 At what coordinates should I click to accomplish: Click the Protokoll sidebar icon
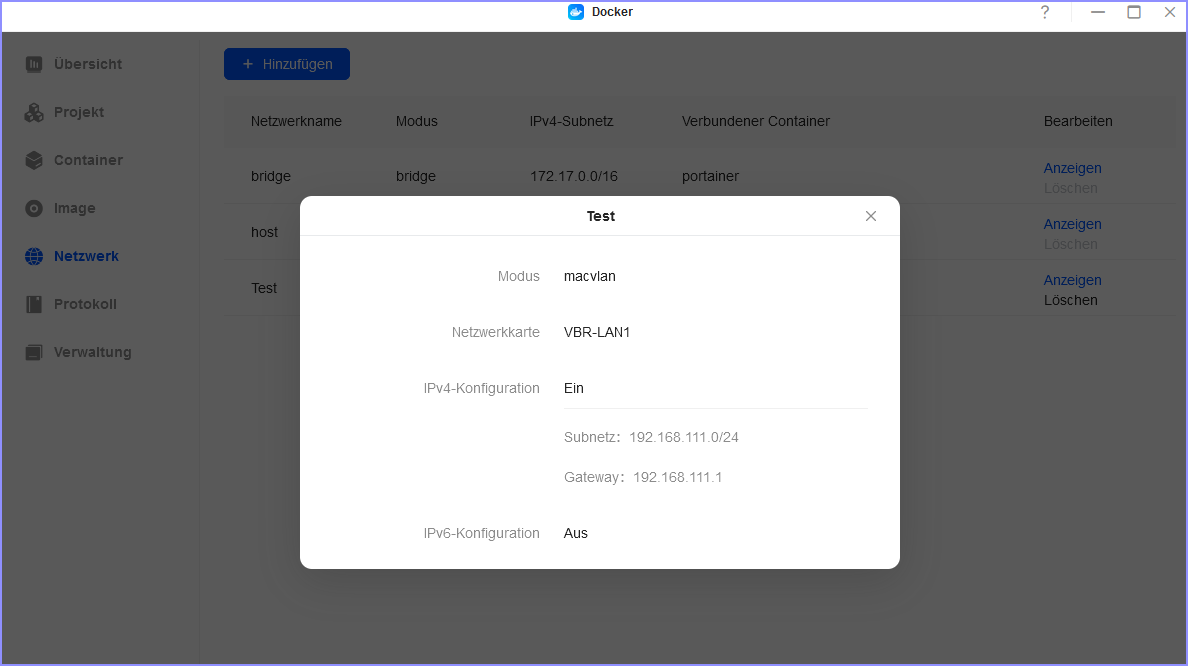tap(34, 304)
